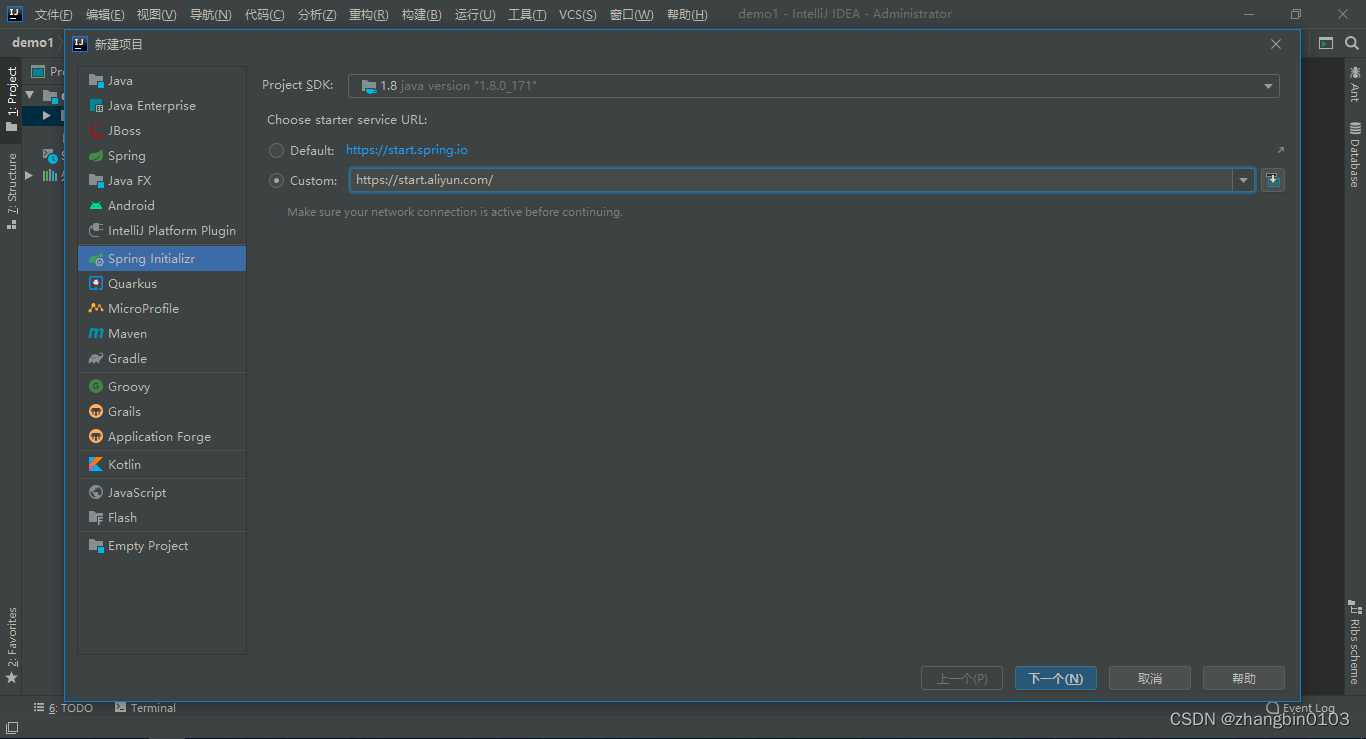Open the Terminal tool tab
This screenshot has width=1366, height=739.
pos(146,708)
